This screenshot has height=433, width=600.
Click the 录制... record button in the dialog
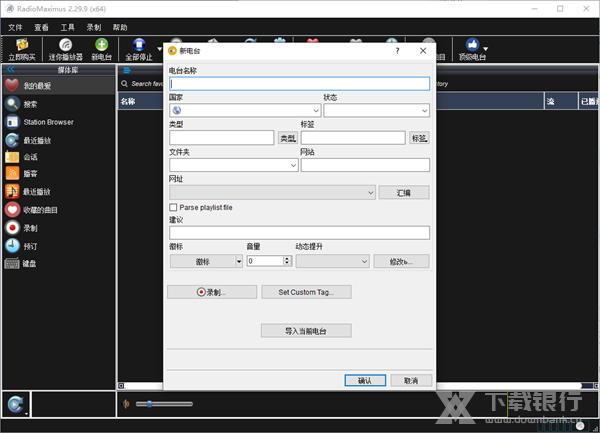pos(212,292)
